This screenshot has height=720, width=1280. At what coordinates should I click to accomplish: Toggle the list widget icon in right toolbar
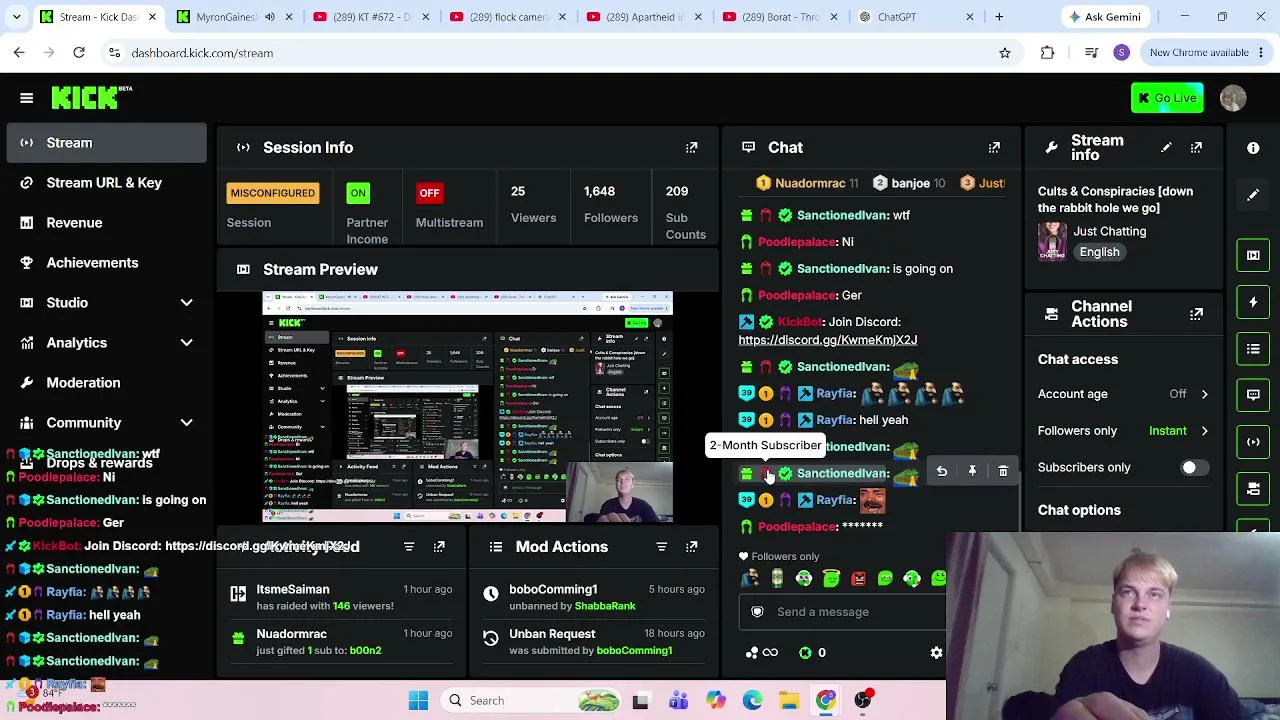1253,349
